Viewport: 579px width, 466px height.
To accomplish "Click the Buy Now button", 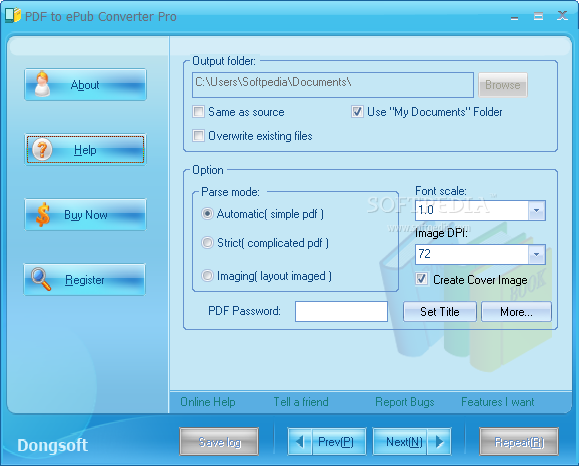I will click(85, 215).
